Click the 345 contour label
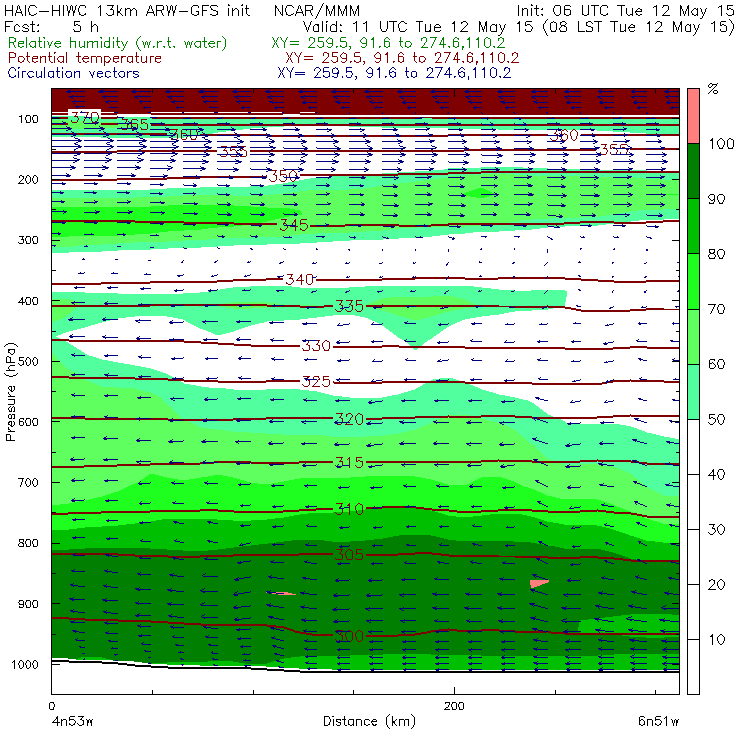 (294, 225)
